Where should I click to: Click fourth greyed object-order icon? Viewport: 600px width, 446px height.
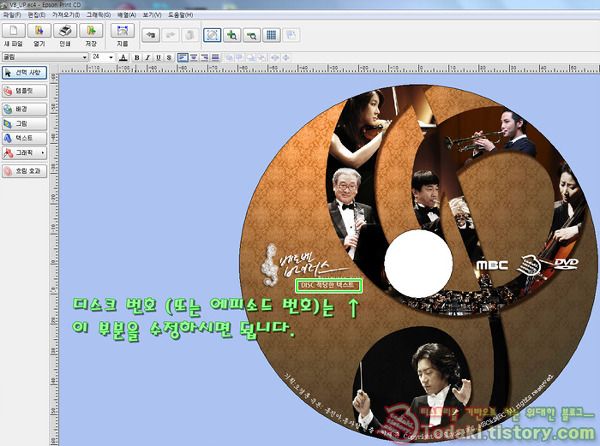click(261, 58)
